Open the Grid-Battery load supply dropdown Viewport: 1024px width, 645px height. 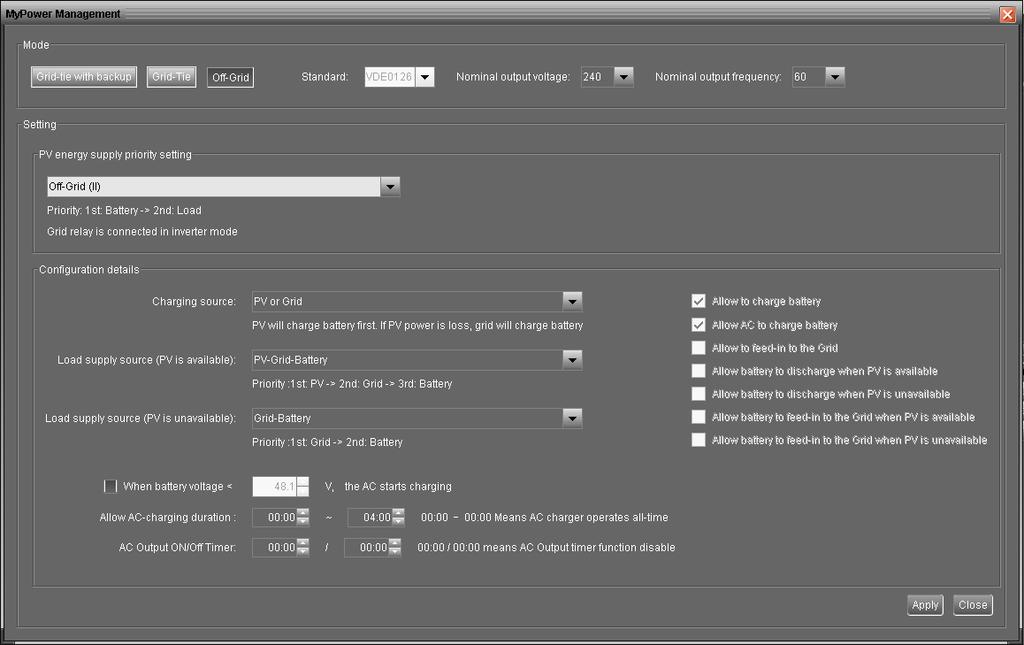point(572,418)
